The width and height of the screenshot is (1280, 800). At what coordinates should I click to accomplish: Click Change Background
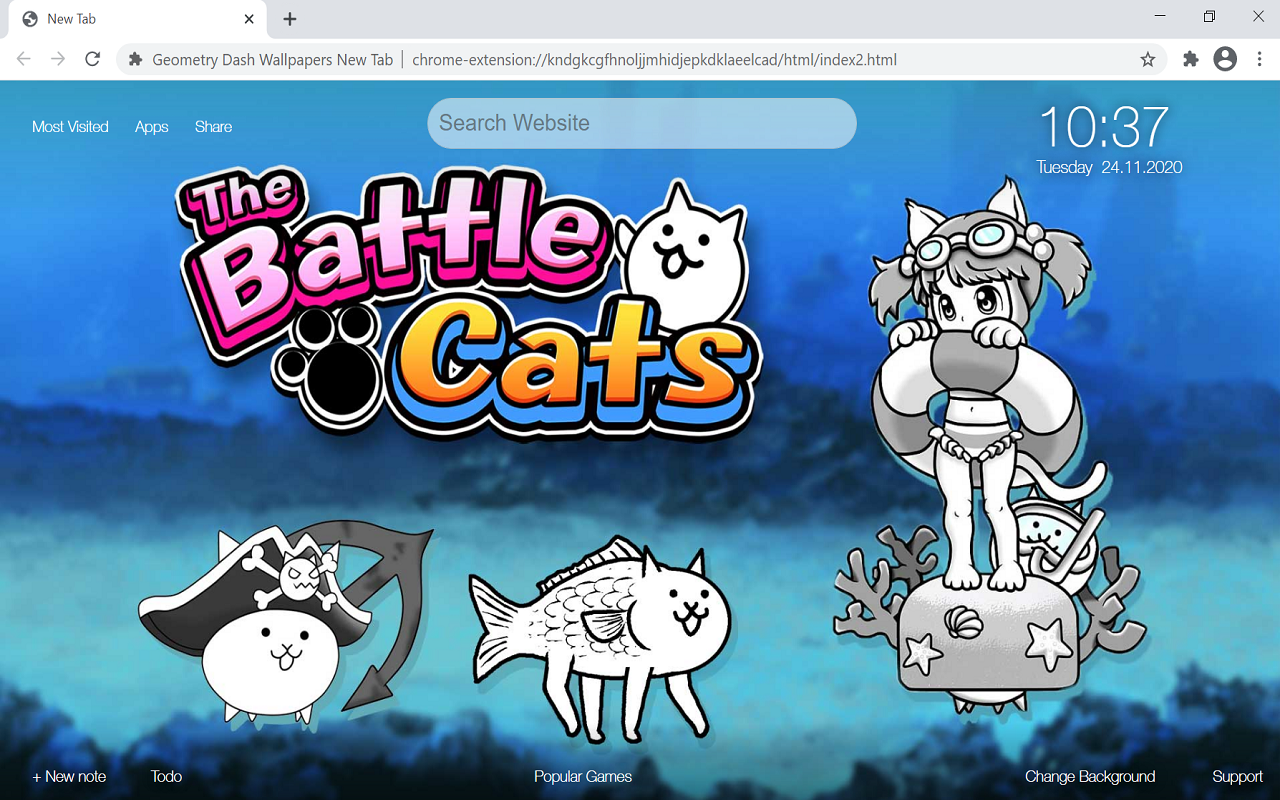click(x=1090, y=776)
